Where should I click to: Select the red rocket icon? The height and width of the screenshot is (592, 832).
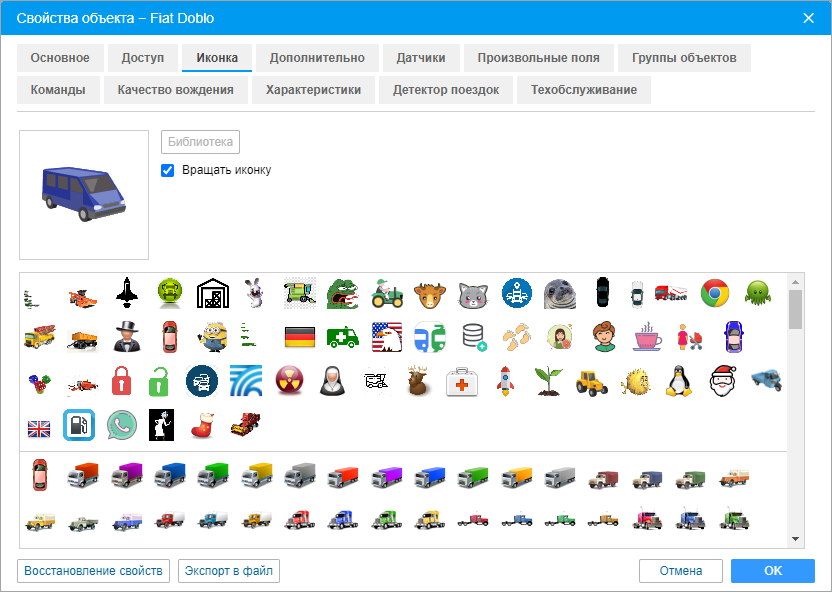click(x=505, y=381)
